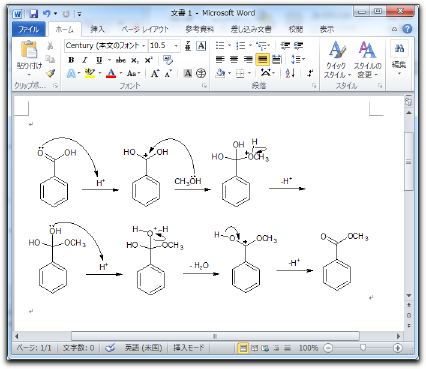Image resolution: width=426 pixels, height=369 pixels.
Task: Click the Zoom In plus button
Action: click(398, 348)
